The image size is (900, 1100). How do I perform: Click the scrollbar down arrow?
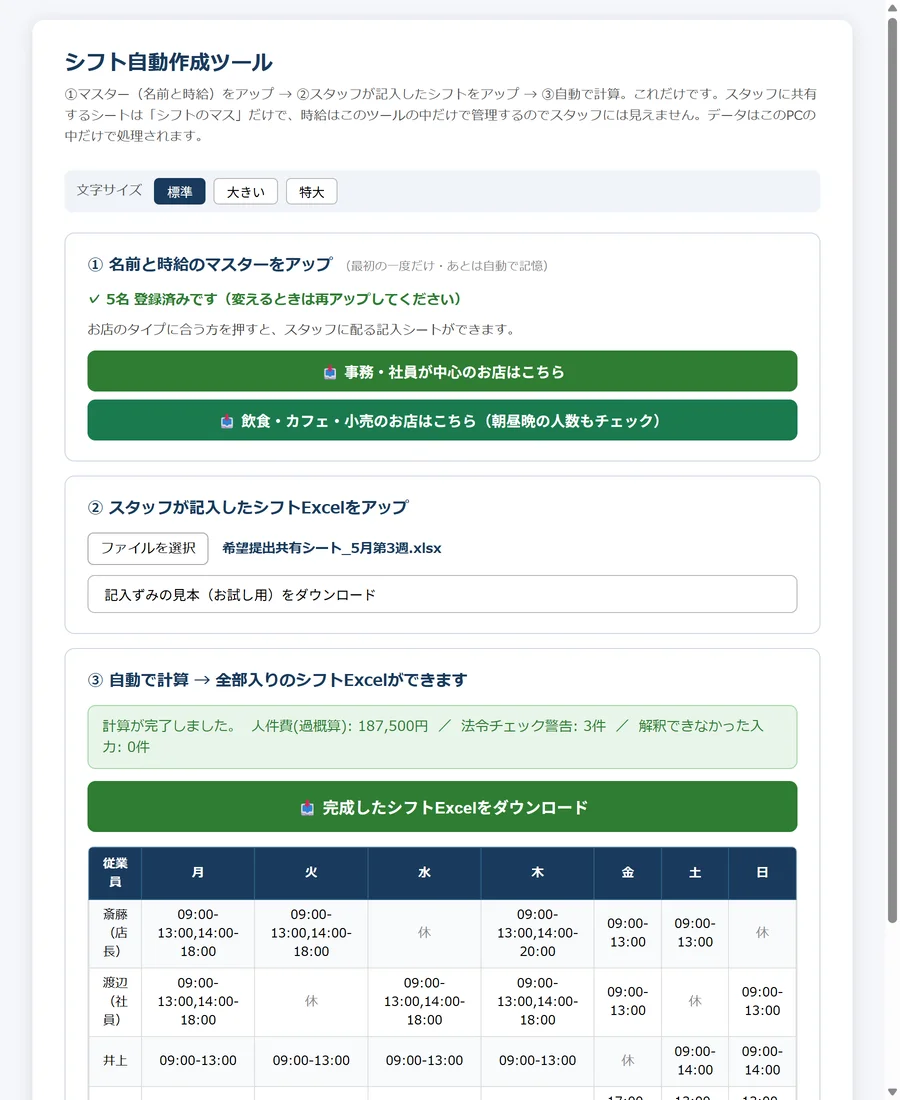(892, 1092)
